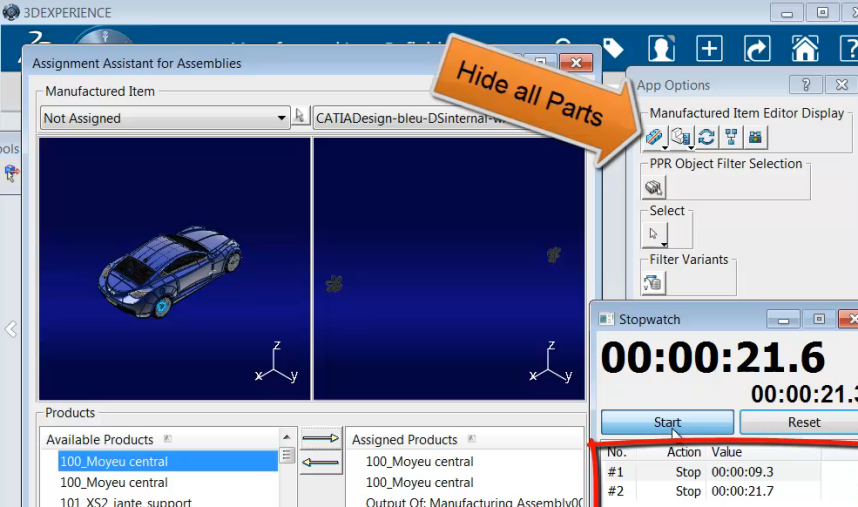Select highlighted 100_Moyeu central in Available Products

pos(168,462)
